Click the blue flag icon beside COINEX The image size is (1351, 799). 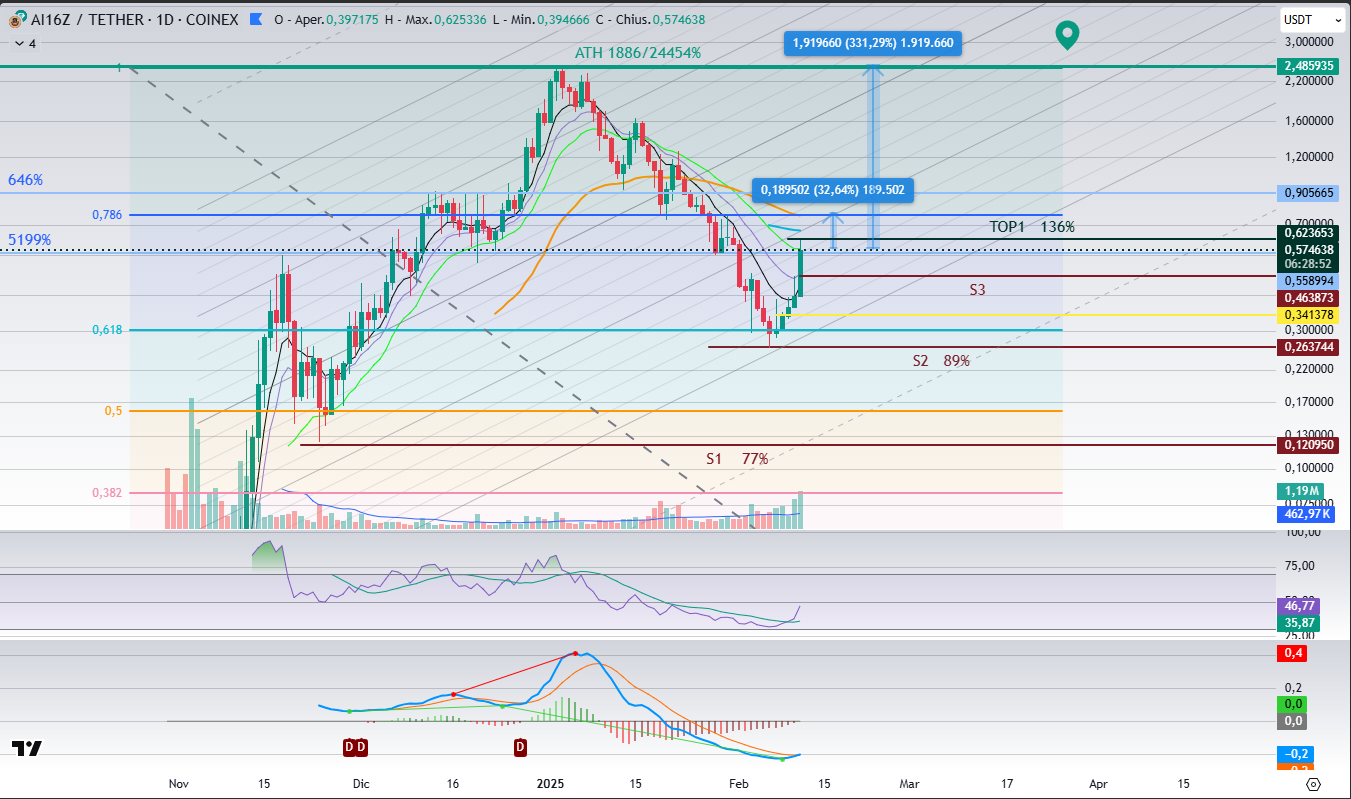pos(258,18)
